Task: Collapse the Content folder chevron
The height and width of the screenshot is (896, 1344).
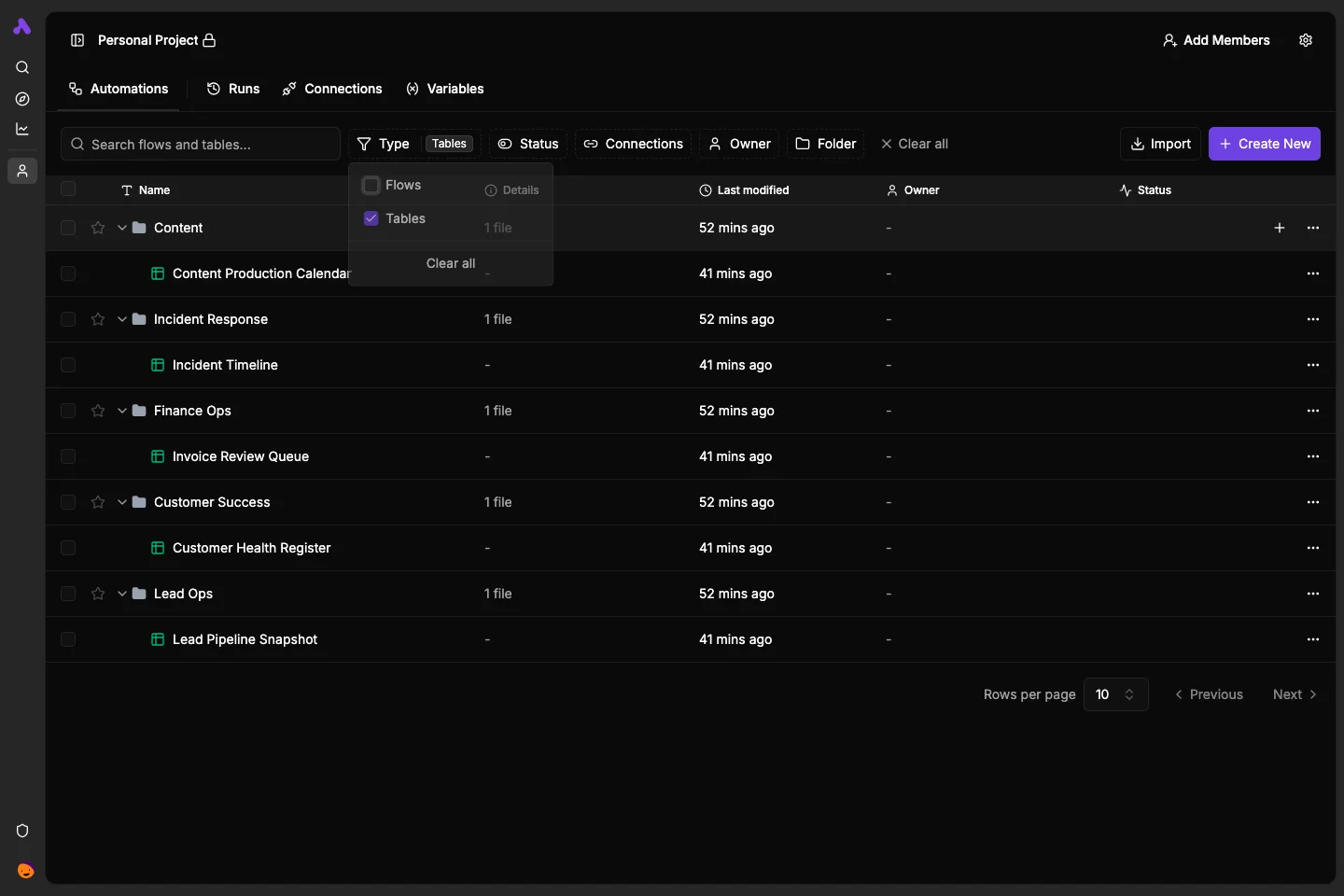Action: pos(121,228)
